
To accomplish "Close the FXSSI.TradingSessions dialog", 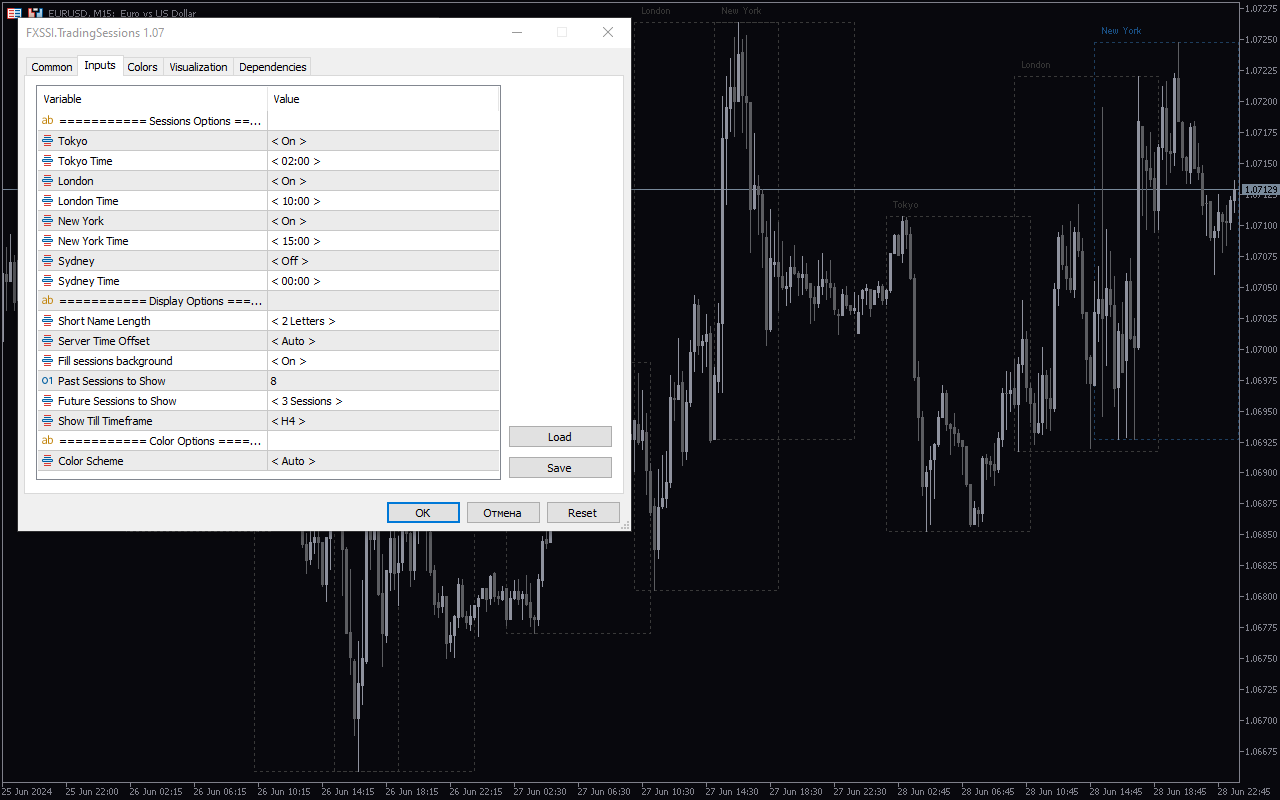I will [x=608, y=32].
